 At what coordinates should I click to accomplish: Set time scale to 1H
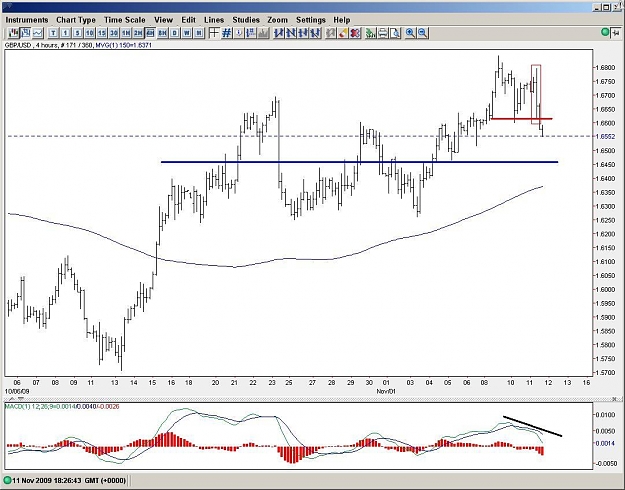point(126,33)
